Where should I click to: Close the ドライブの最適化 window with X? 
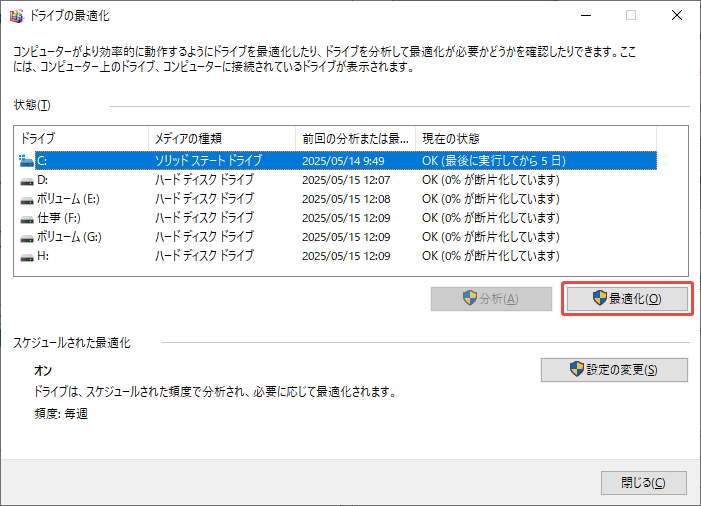tap(677, 16)
